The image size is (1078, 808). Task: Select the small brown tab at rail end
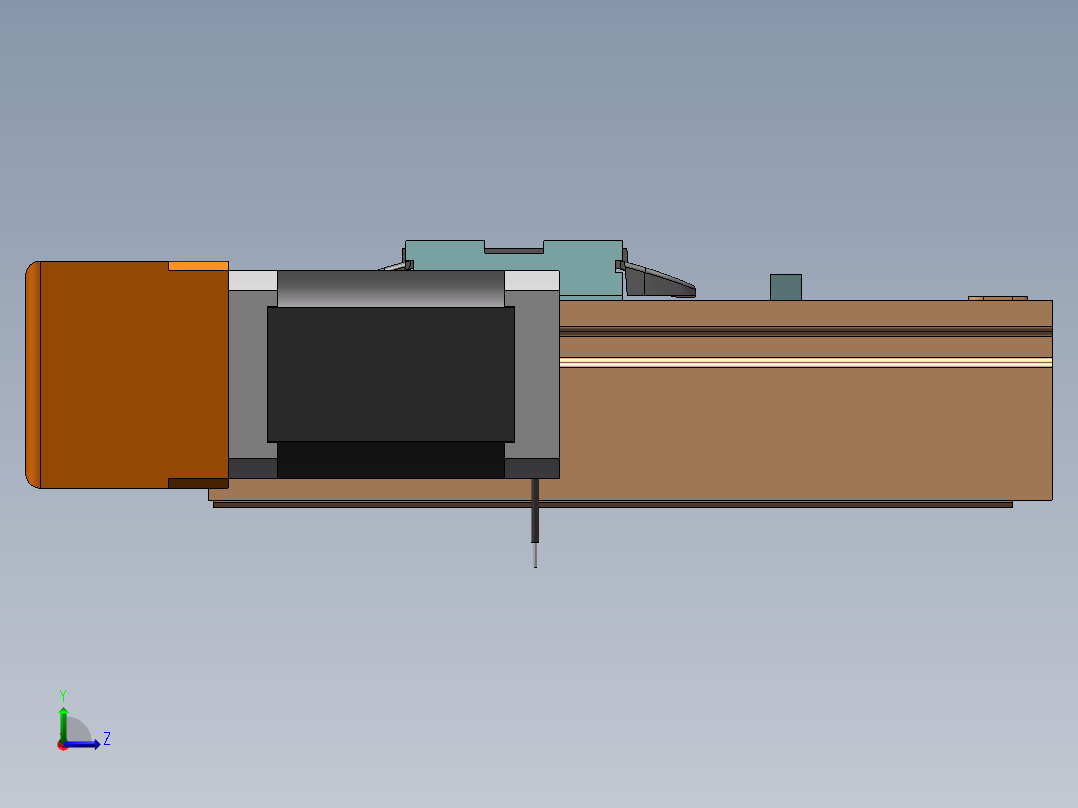(x=998, y=298)
